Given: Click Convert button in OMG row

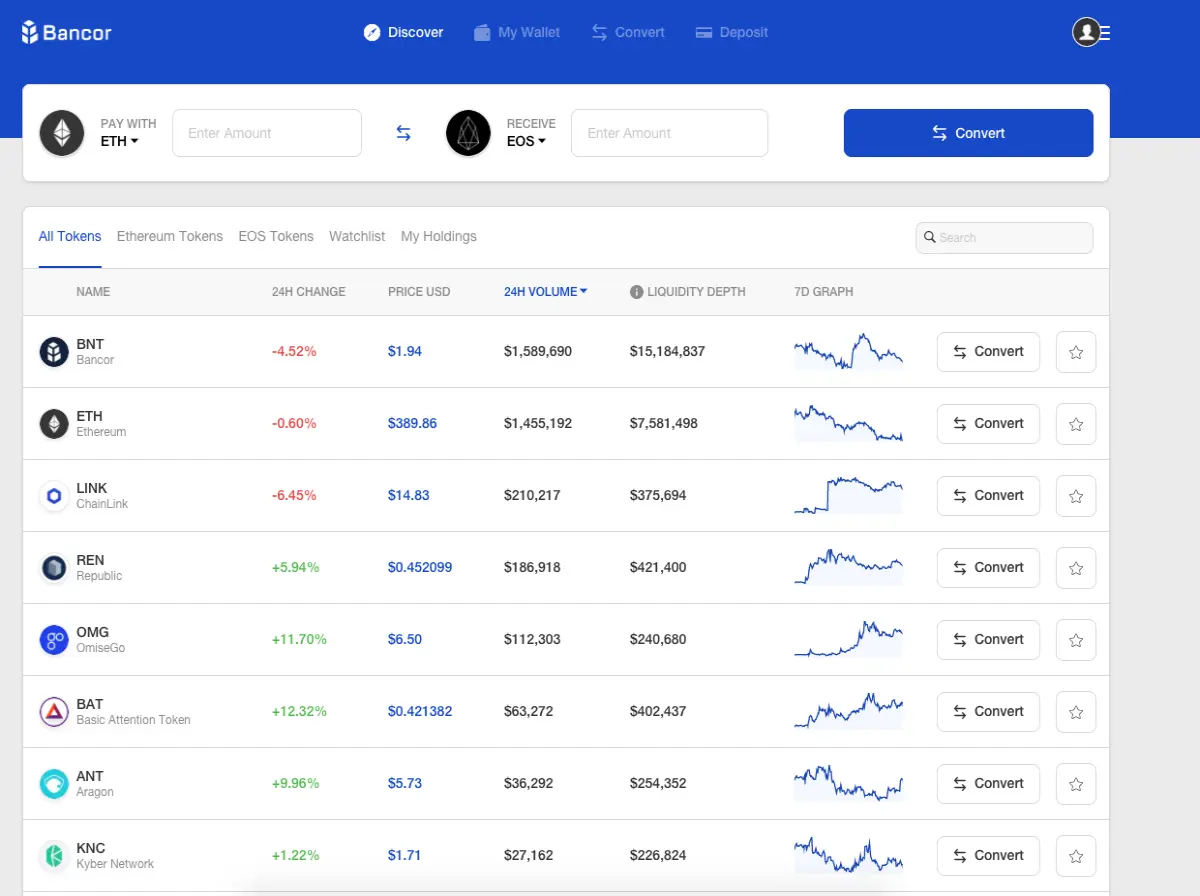Looking at the screenshot, I should [x=988, y=640].
